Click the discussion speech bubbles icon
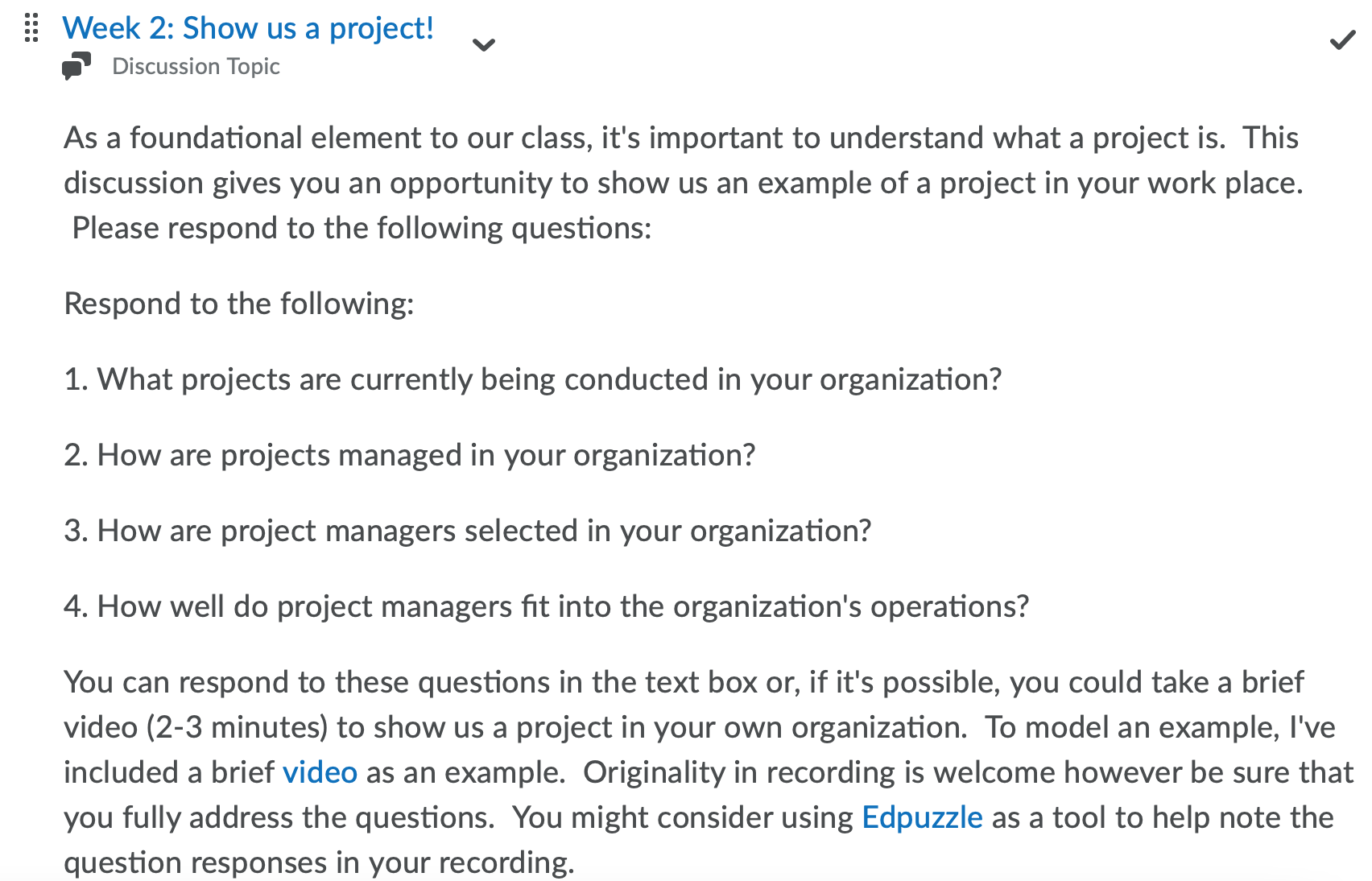1372x881 pixels. [x=76, y=66]
